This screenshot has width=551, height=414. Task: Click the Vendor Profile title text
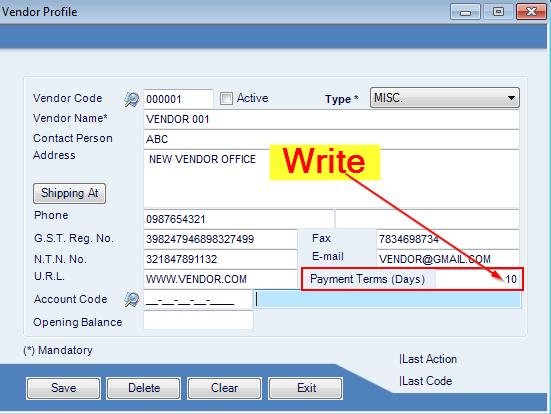click(x=39, y=12)
